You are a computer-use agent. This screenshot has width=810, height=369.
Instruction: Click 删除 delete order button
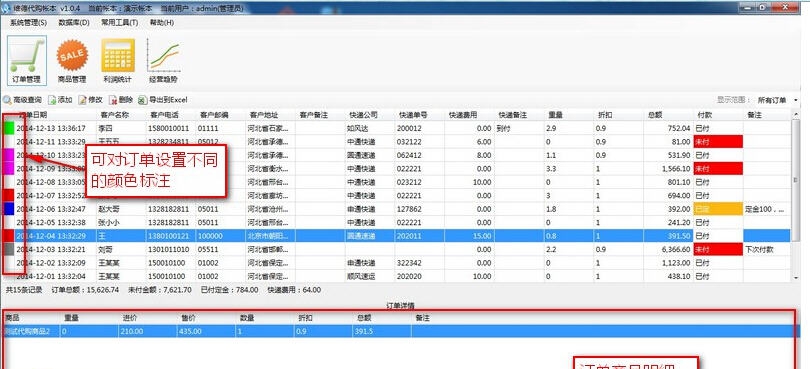[x=121, y=100]
